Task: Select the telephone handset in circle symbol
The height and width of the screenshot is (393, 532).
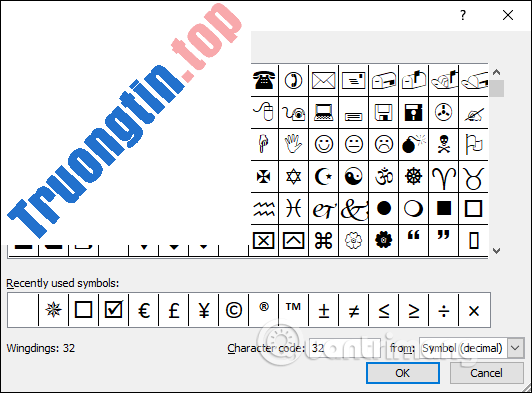Action: [x=293, y=80]
